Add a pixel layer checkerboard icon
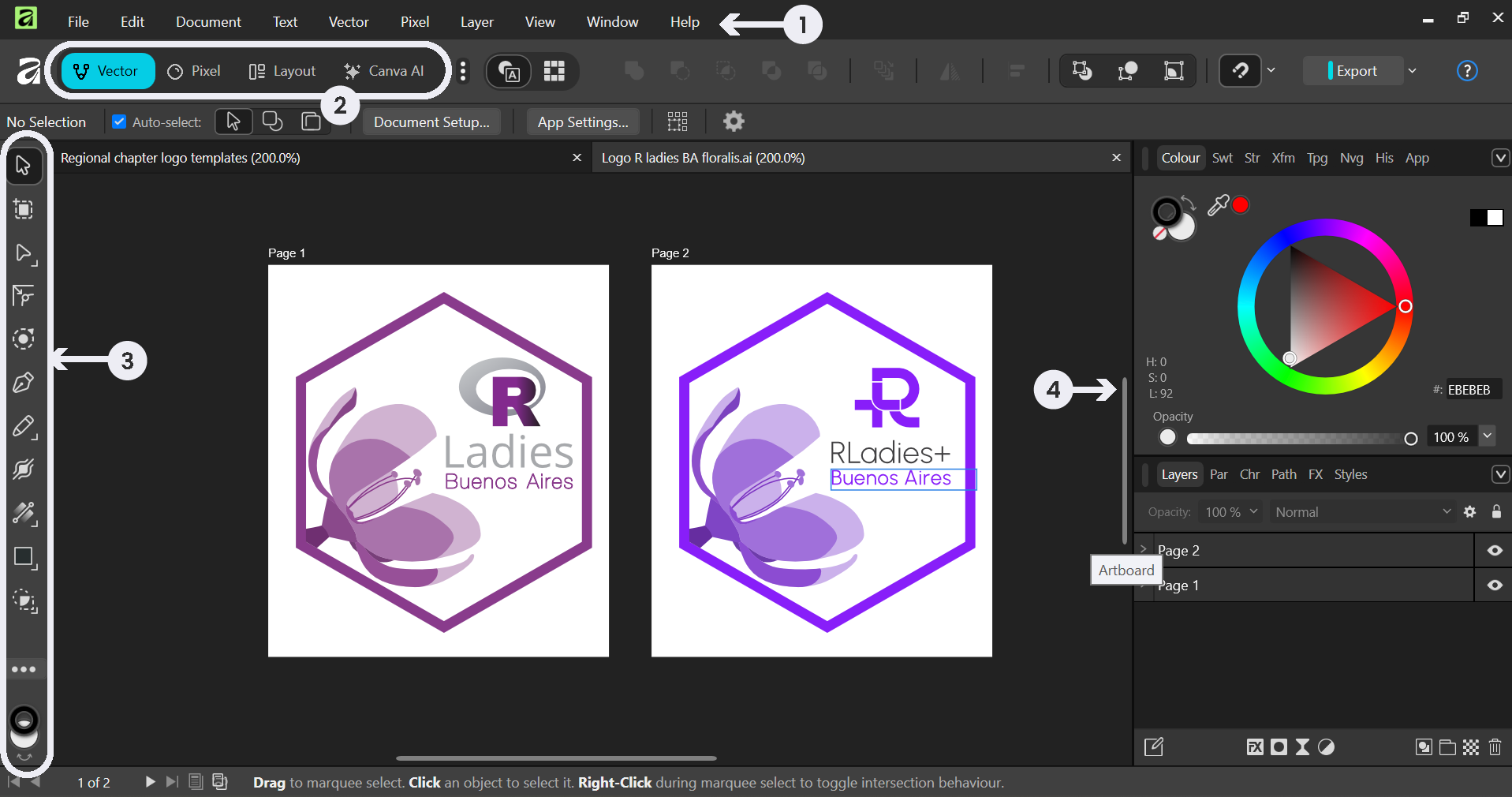This screenshot has height=797, width=1512. (1471, 747)
